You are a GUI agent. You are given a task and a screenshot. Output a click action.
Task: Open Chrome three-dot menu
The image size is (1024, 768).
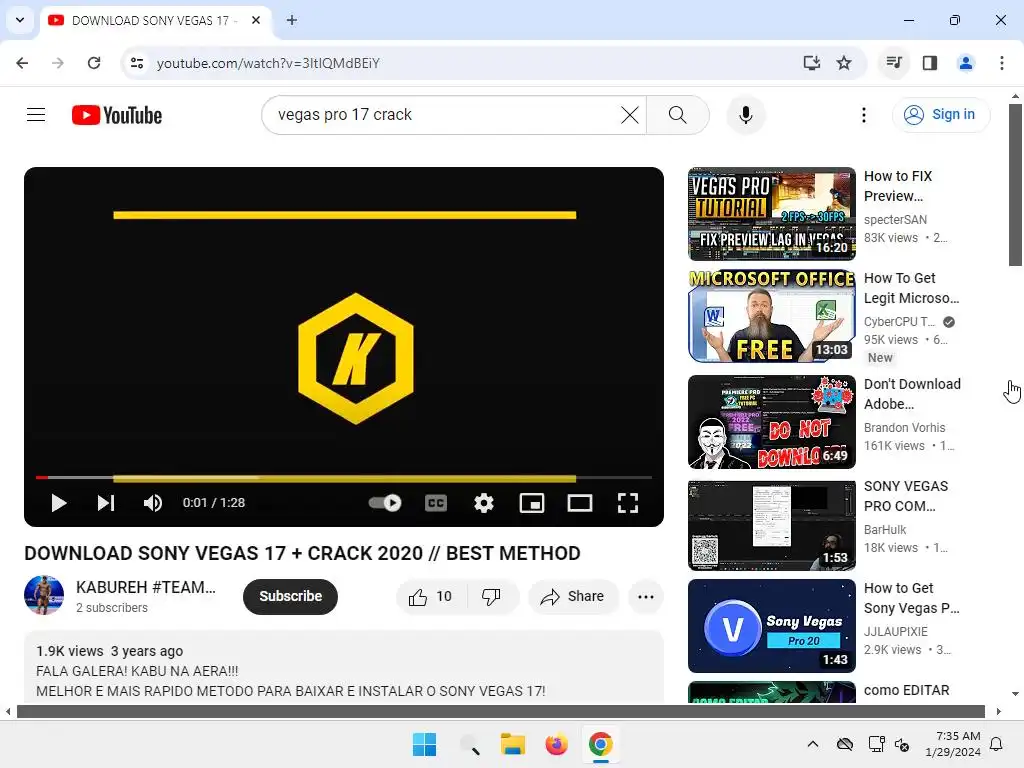tap(1002, 63)
